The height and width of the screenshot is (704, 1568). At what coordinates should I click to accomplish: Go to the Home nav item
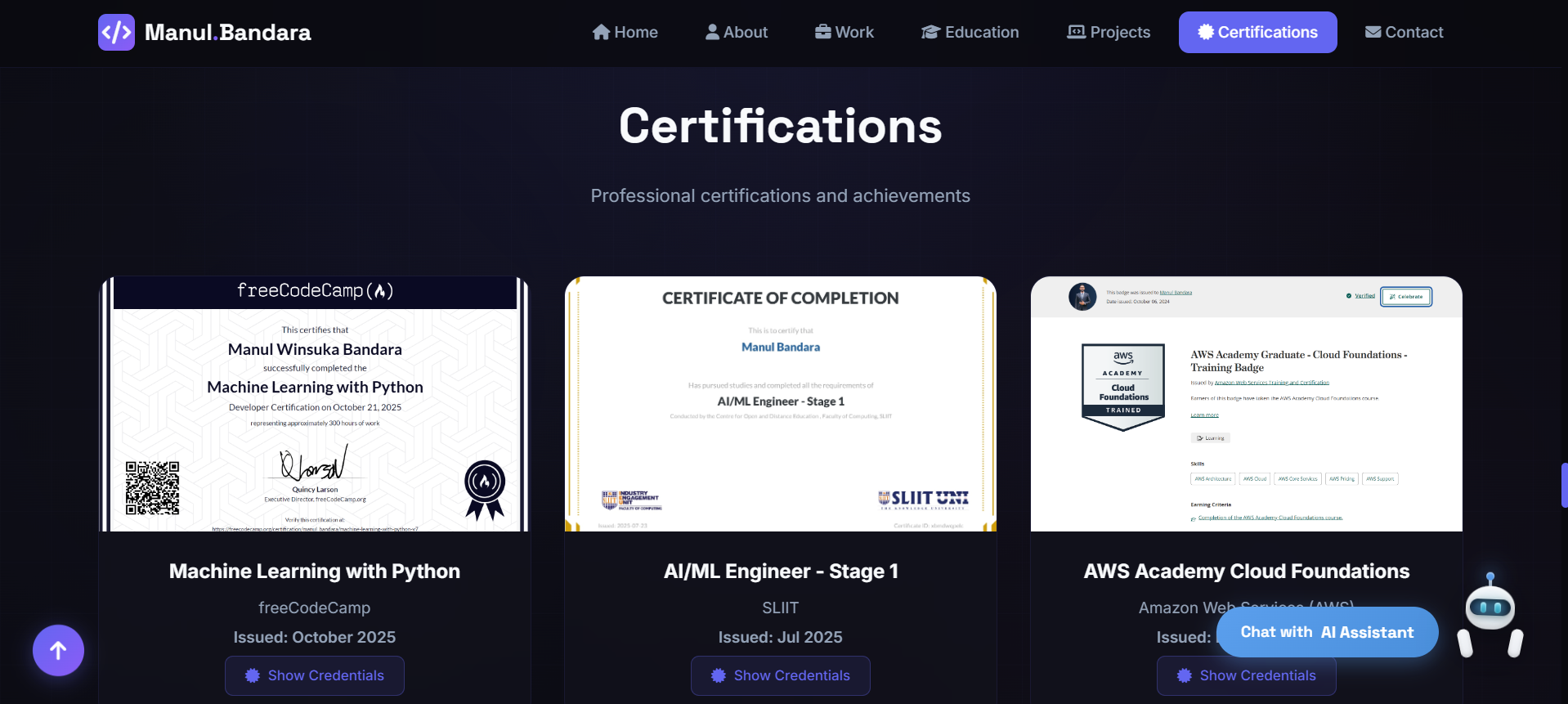(x=625, y=33)
